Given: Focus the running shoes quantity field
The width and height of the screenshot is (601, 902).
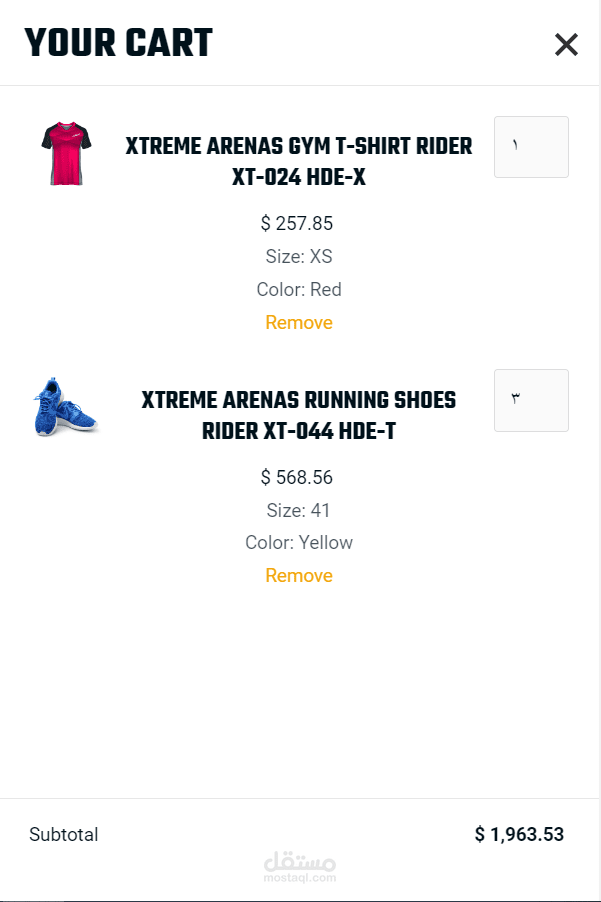Looking at the screenshot, I should click(531, 400).
